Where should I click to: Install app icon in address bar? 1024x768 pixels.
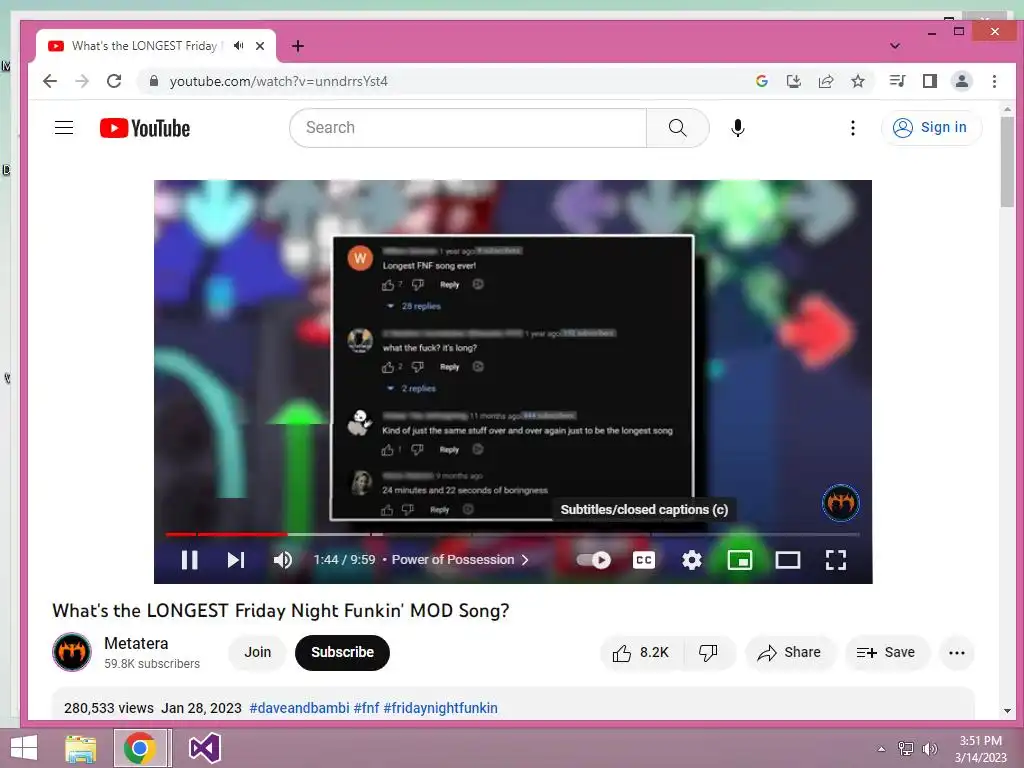click(793, 81)
